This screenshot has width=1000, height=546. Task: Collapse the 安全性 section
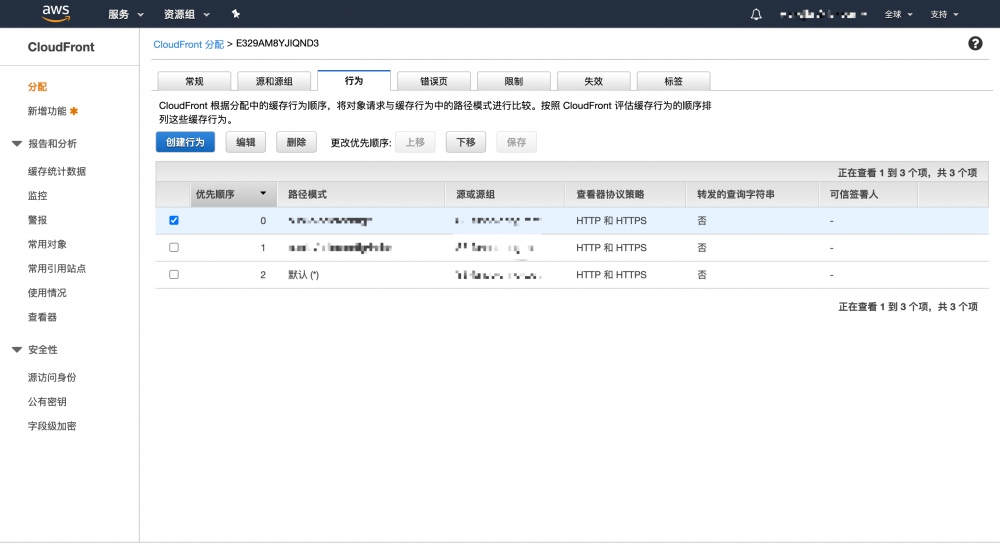(17, 350)
